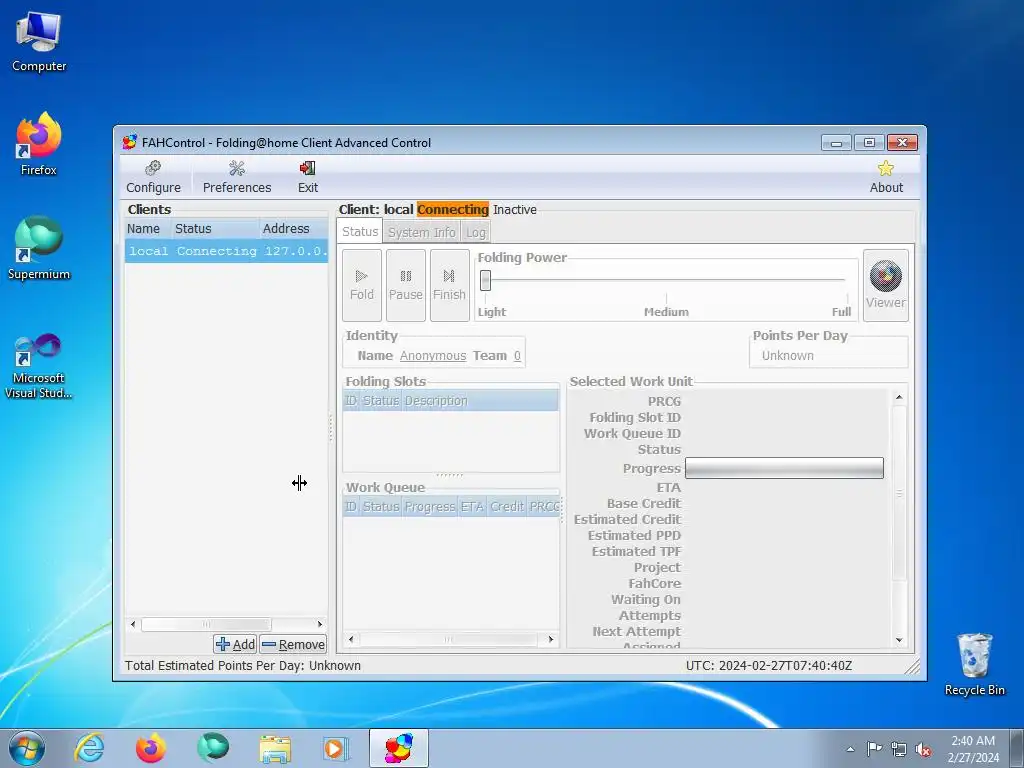Open Preferences from the toolbar
Viewport: 1024px width, 768px height.
tap(236, 177)
